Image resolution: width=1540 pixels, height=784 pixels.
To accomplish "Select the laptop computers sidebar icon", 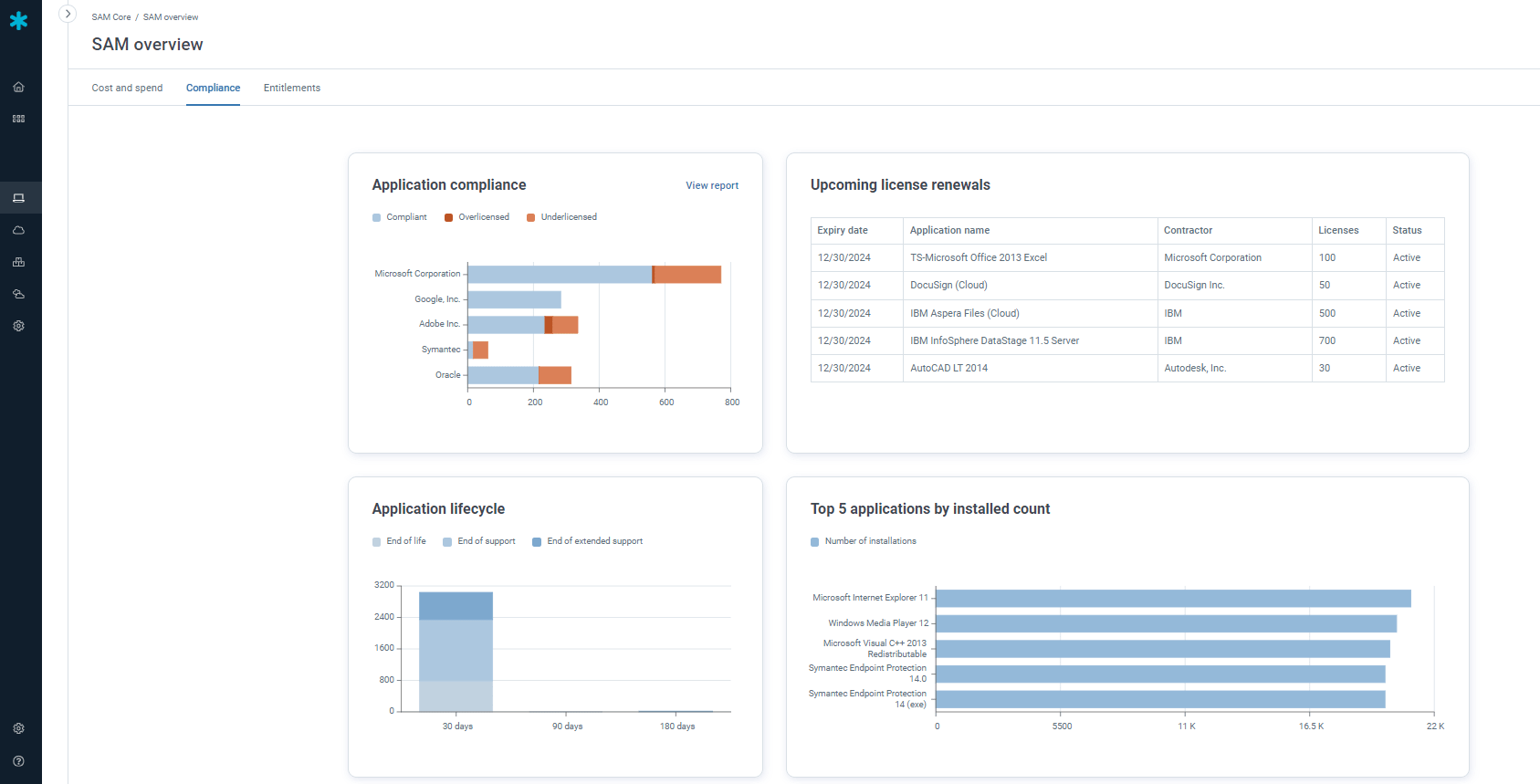I will 18,198.
